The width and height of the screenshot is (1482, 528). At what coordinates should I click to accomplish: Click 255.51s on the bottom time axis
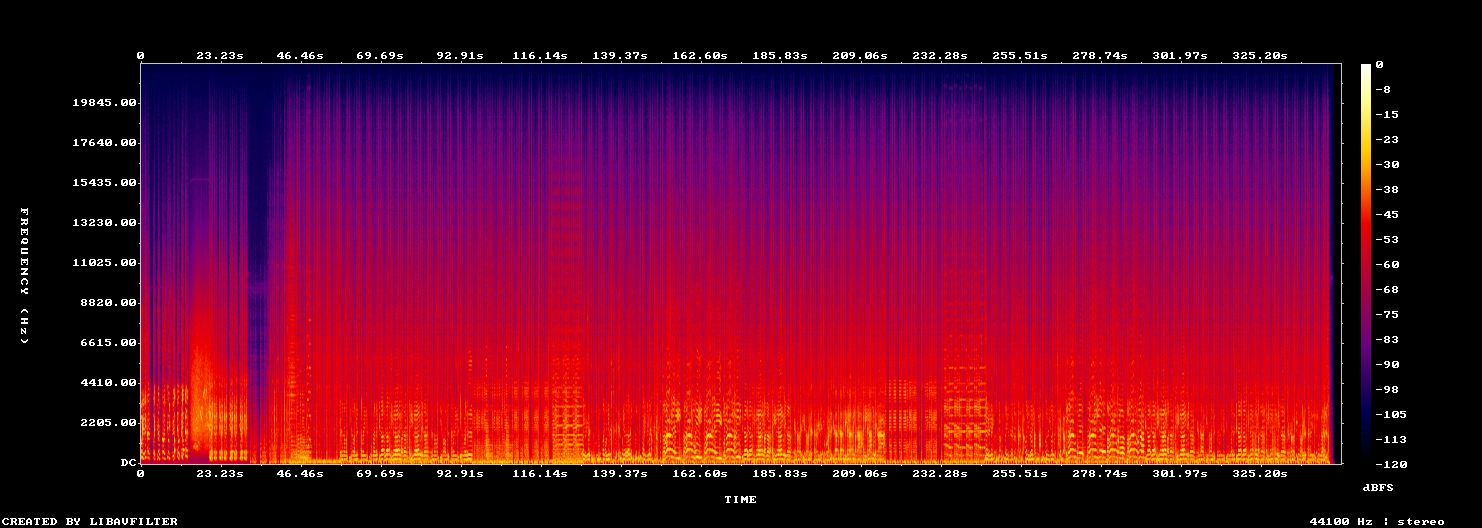point(1020,473)
